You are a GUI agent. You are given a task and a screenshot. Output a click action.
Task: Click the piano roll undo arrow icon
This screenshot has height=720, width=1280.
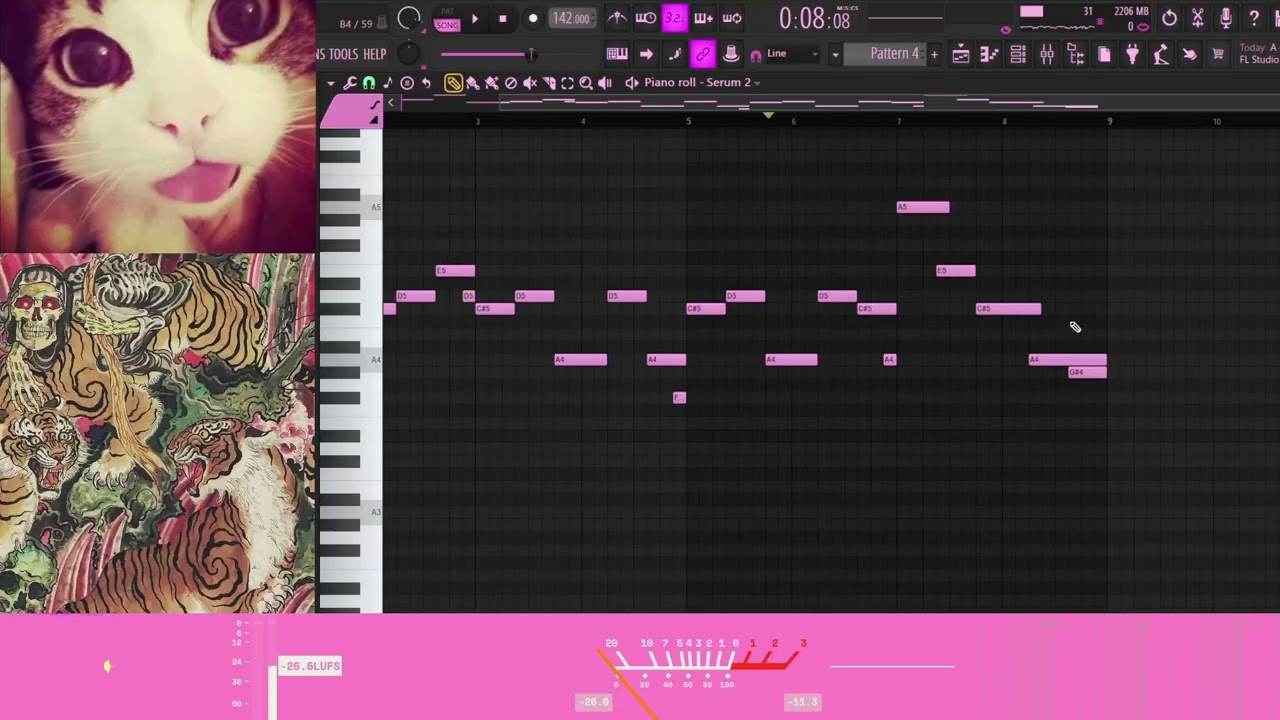coord(426,83)
